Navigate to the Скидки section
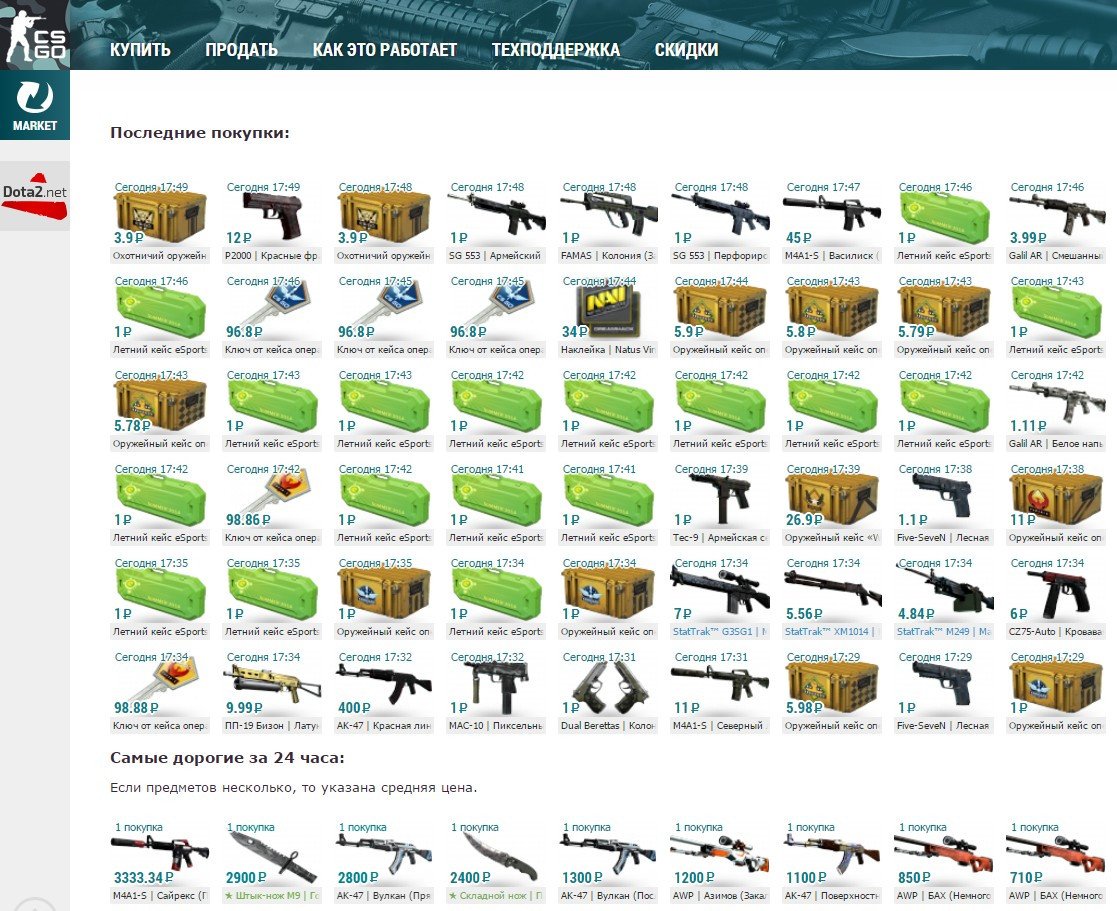 (x=686, y=50)
